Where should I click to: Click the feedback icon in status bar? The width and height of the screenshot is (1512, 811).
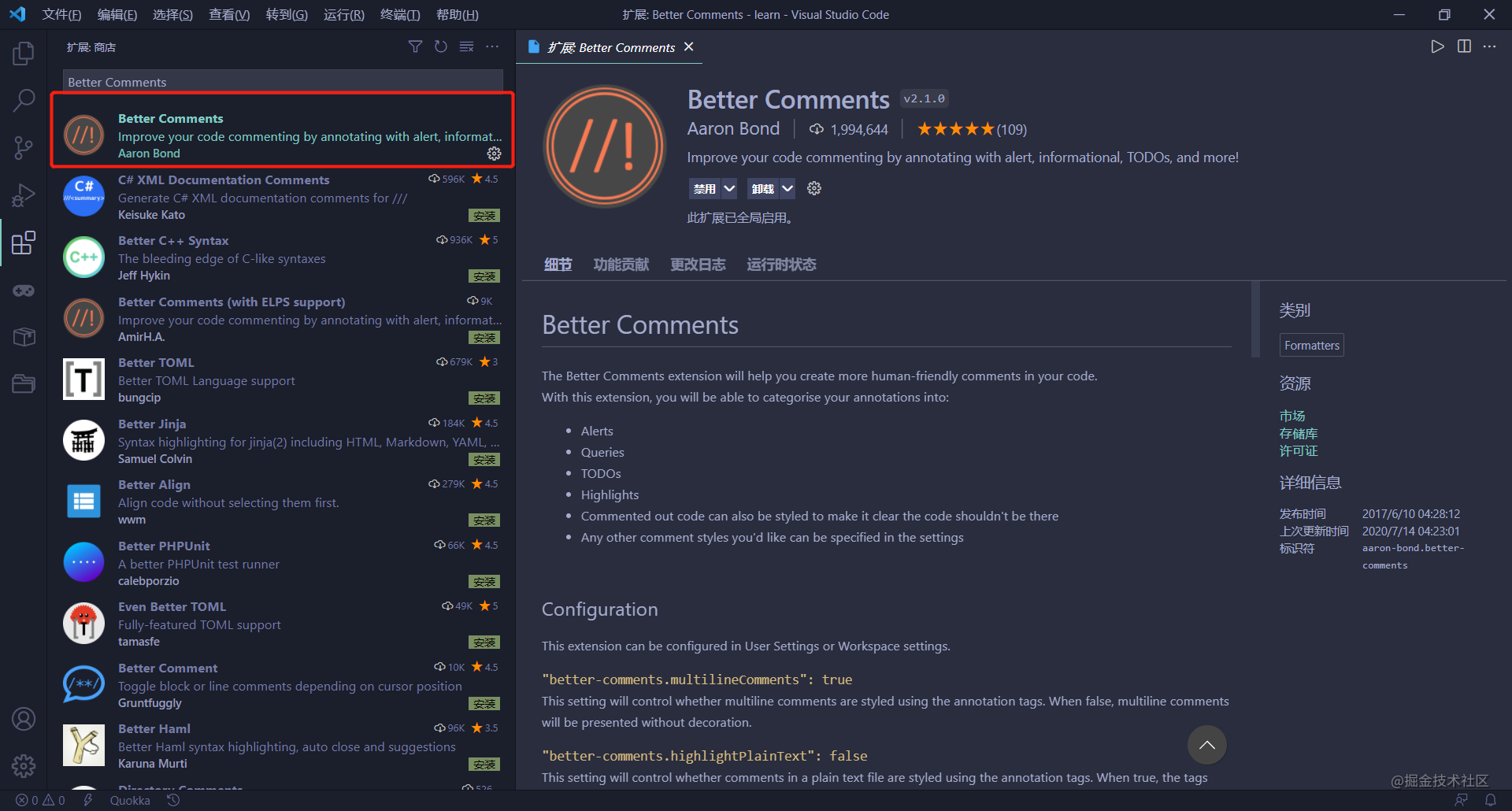click(x=1461, y=800)
